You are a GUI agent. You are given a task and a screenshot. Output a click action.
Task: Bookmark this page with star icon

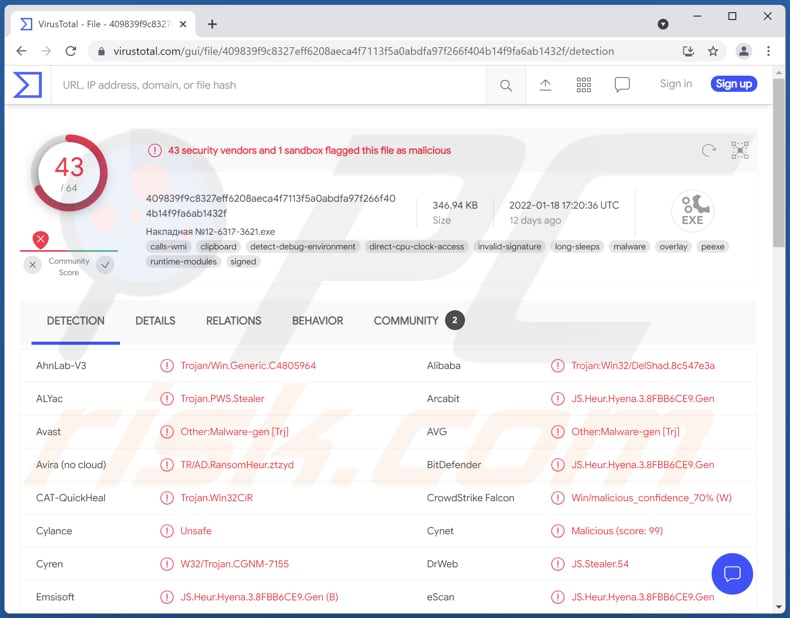click(713, 51)
